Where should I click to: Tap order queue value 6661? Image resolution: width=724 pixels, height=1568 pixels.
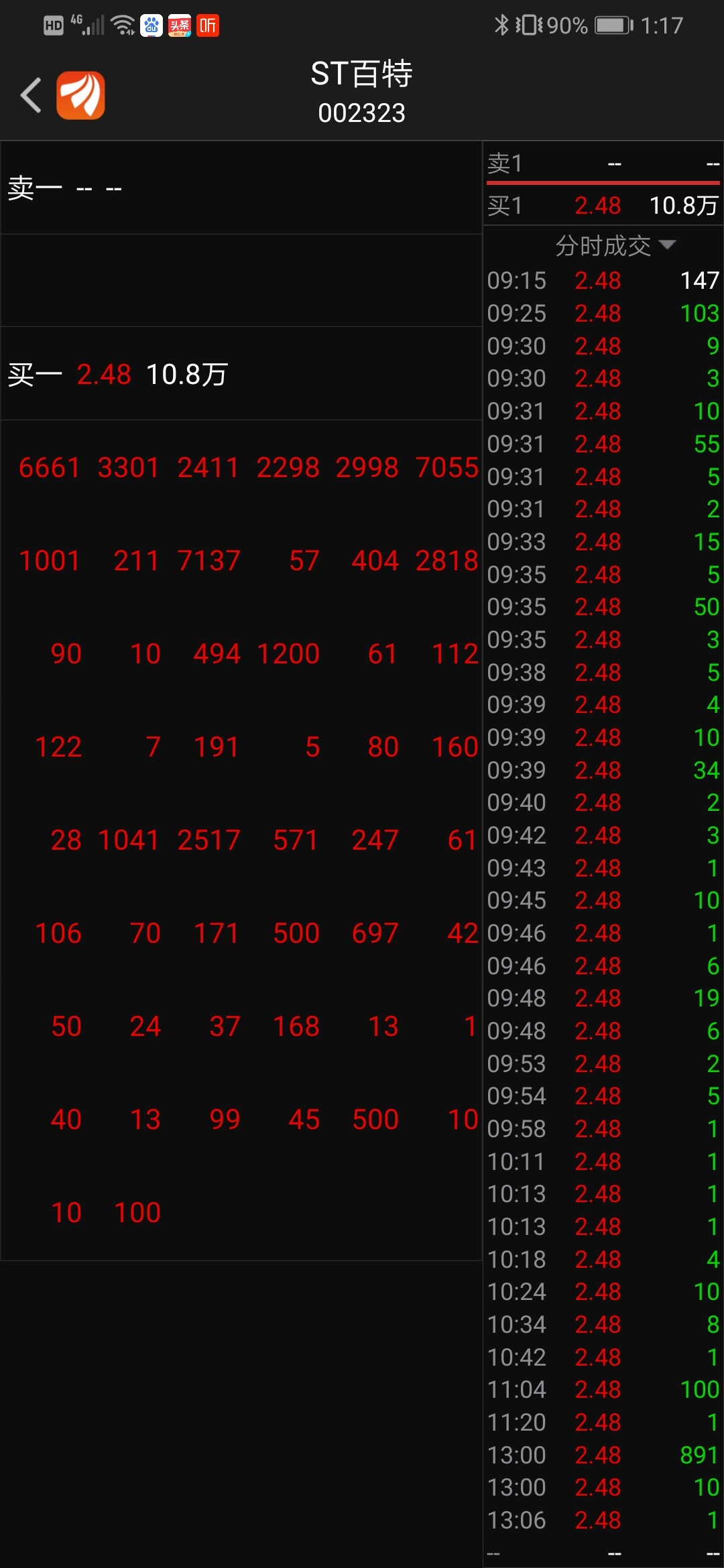(50, 467)
